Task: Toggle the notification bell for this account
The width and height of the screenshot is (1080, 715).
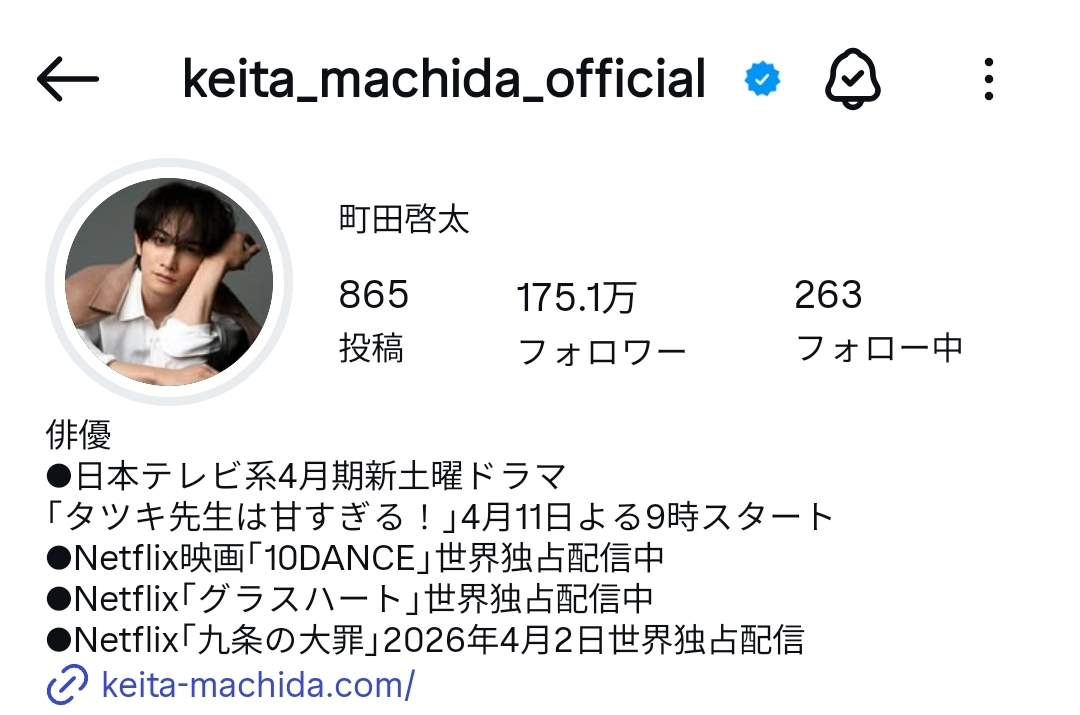Action: pos(853,79)
